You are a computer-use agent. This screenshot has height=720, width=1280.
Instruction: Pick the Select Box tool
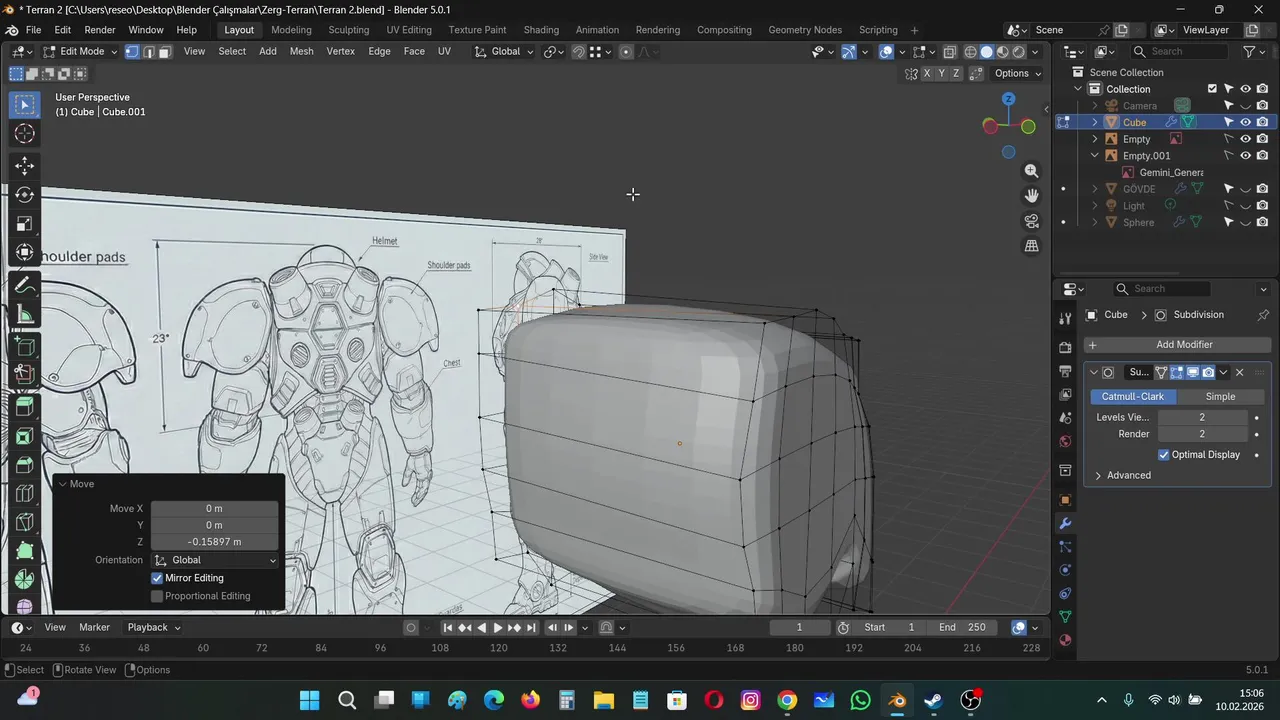25,105
